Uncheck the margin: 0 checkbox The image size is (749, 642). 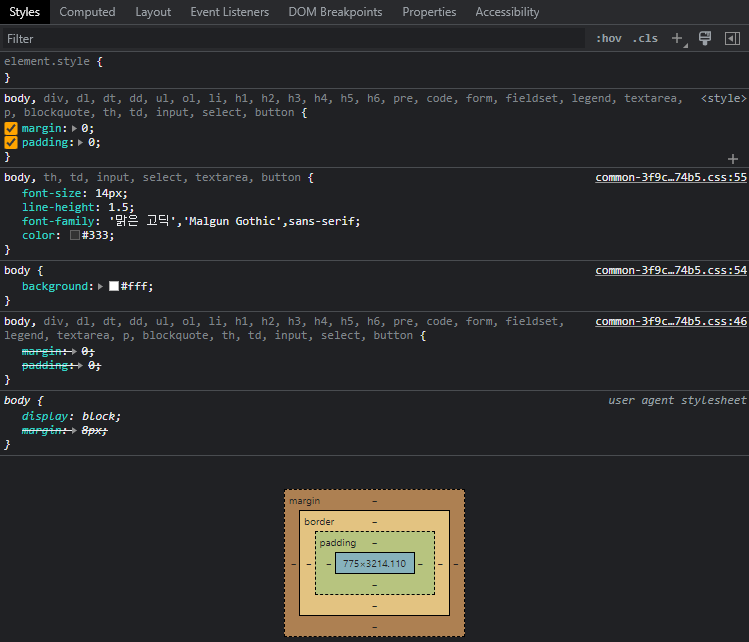click(11, 128)
